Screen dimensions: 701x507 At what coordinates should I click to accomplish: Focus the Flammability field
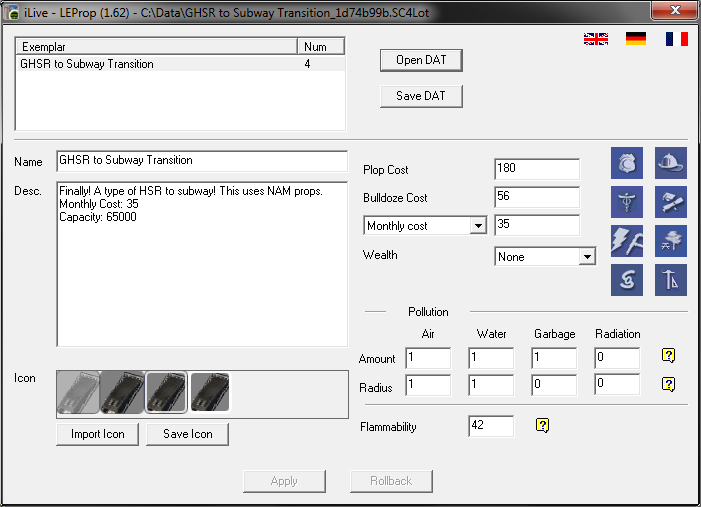pos(491,426)
